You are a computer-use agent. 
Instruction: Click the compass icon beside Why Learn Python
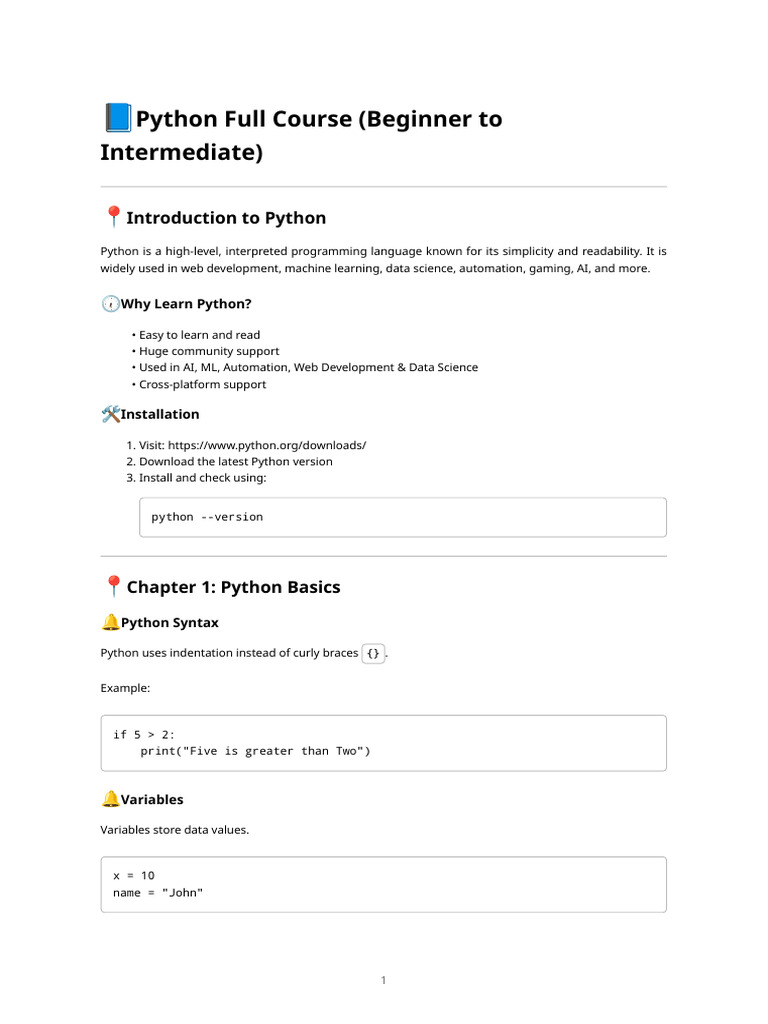pos(110,304)
